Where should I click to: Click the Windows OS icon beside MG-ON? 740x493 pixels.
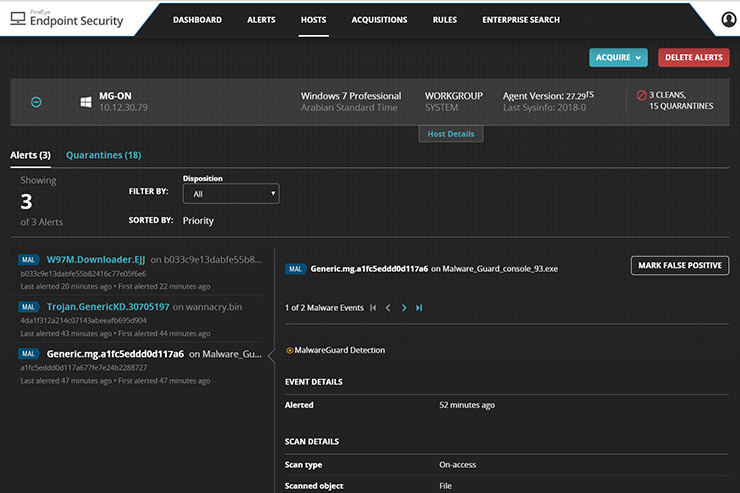point(86,102)
